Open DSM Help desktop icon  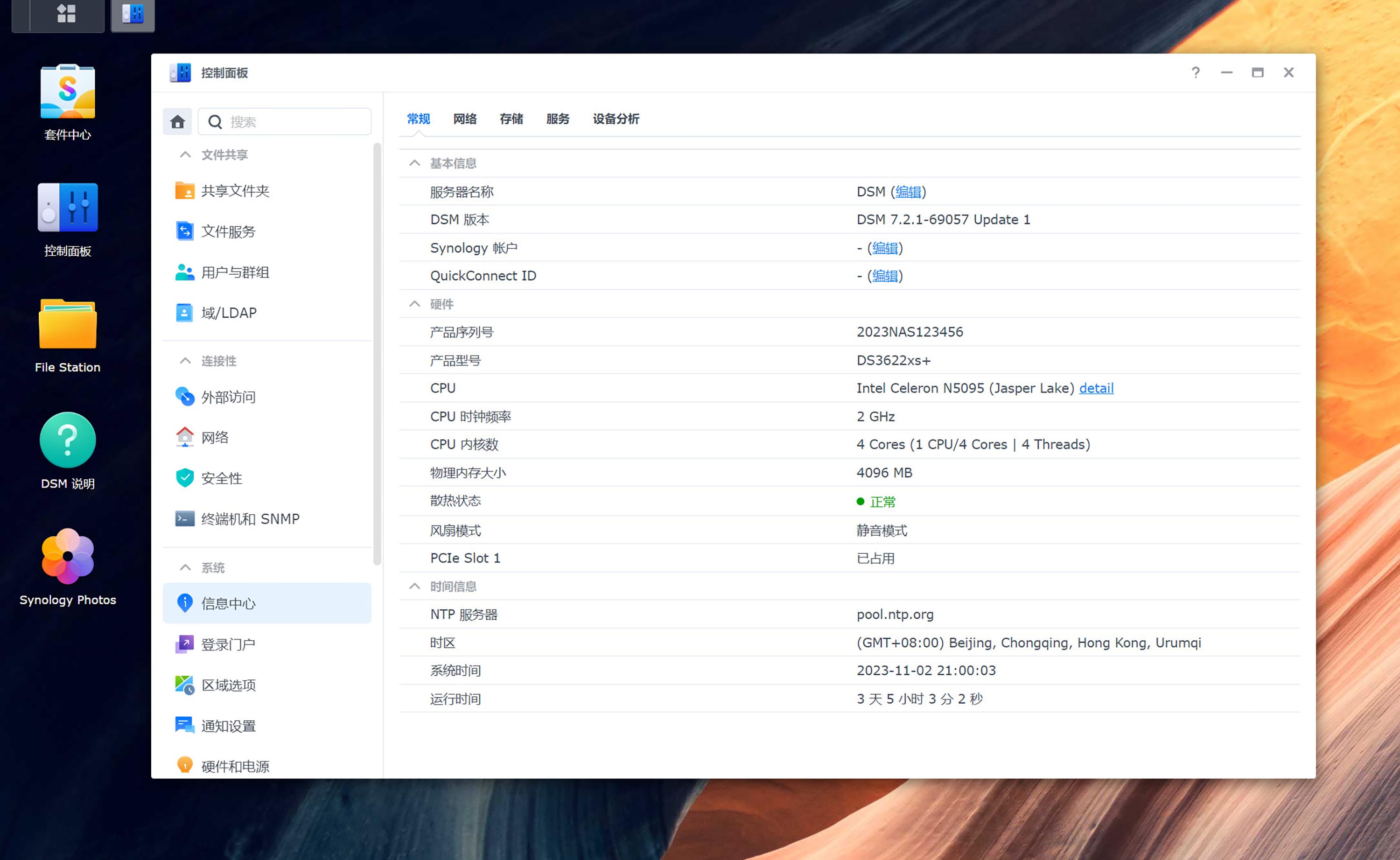pos(68,452)
